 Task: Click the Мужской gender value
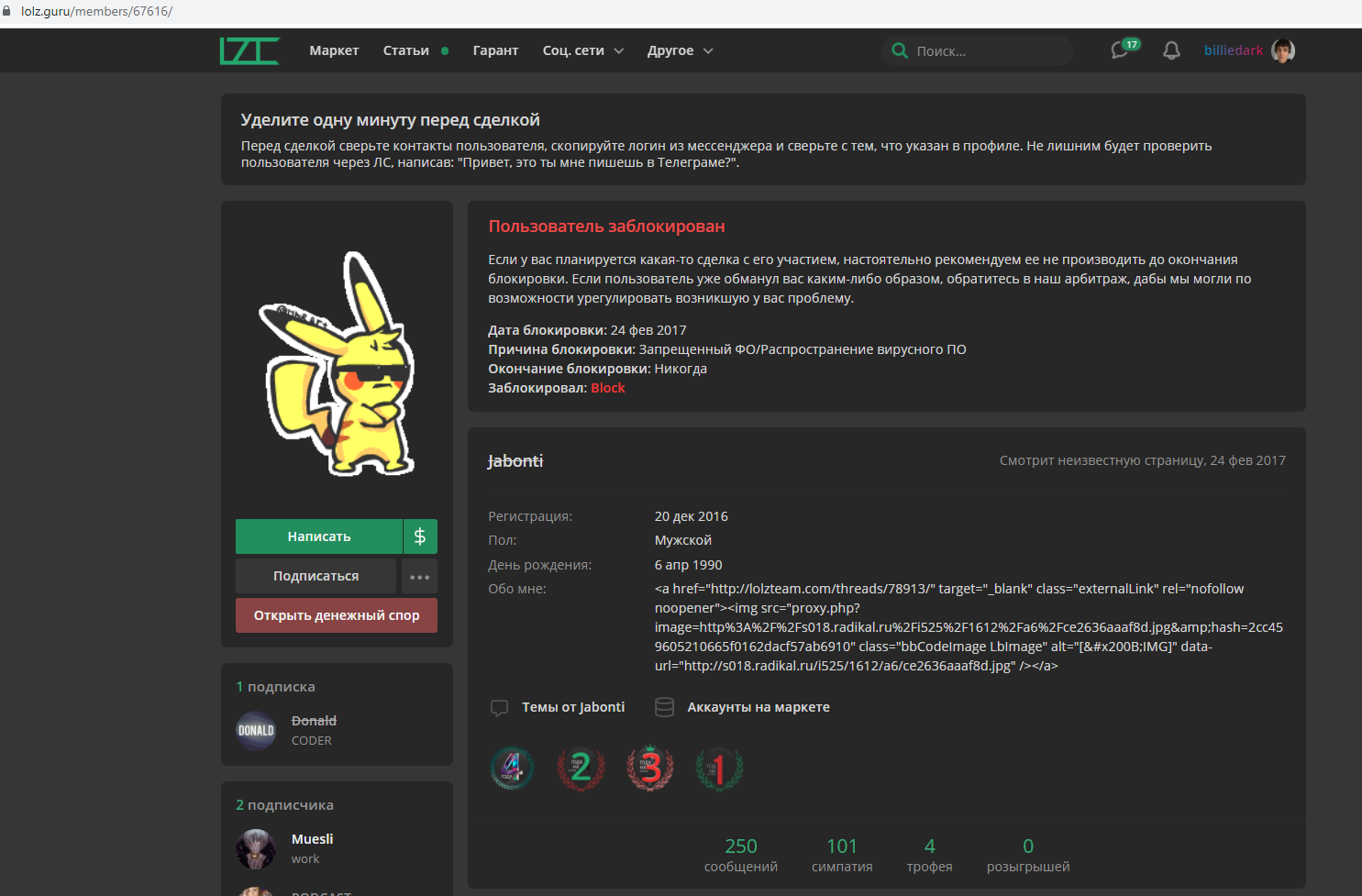pyautogui.click(x=683, y=540)
